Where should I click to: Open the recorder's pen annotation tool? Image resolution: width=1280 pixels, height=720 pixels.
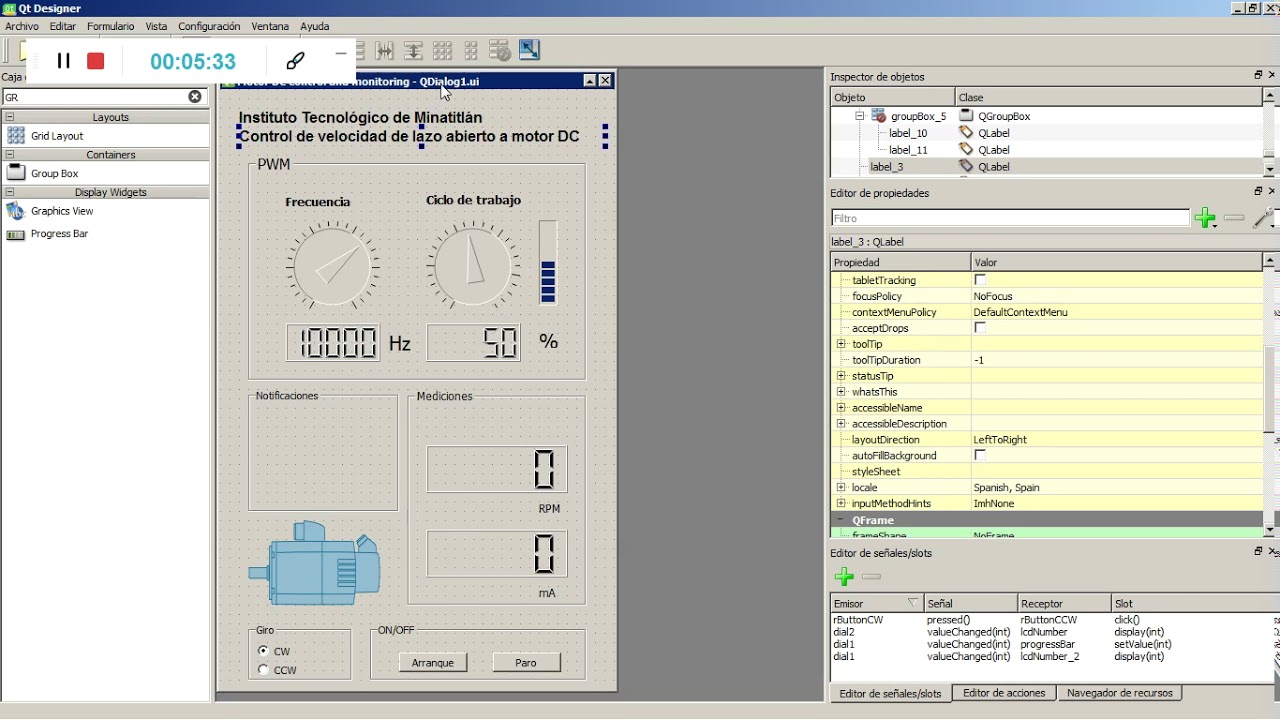(x=295, y=61)
